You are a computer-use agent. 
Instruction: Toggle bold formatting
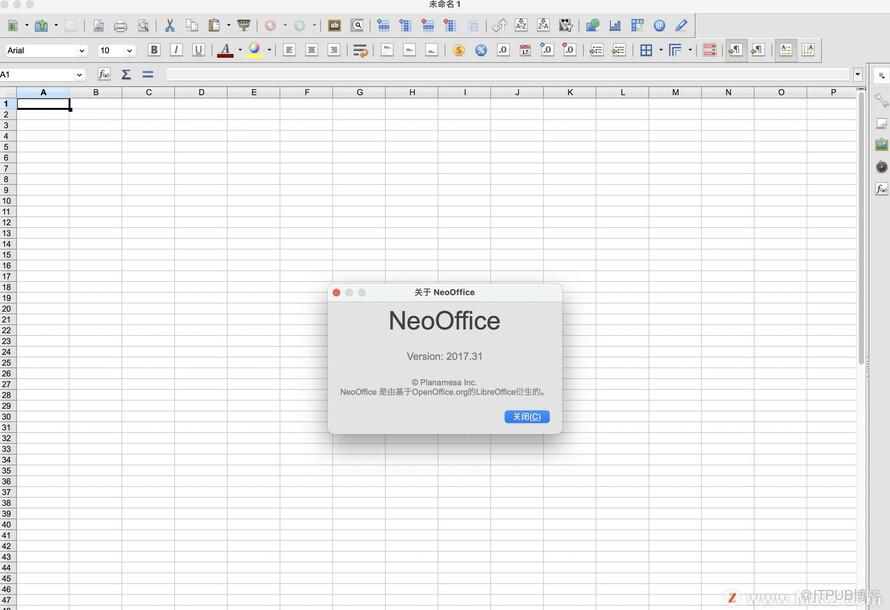coord(154,51)
